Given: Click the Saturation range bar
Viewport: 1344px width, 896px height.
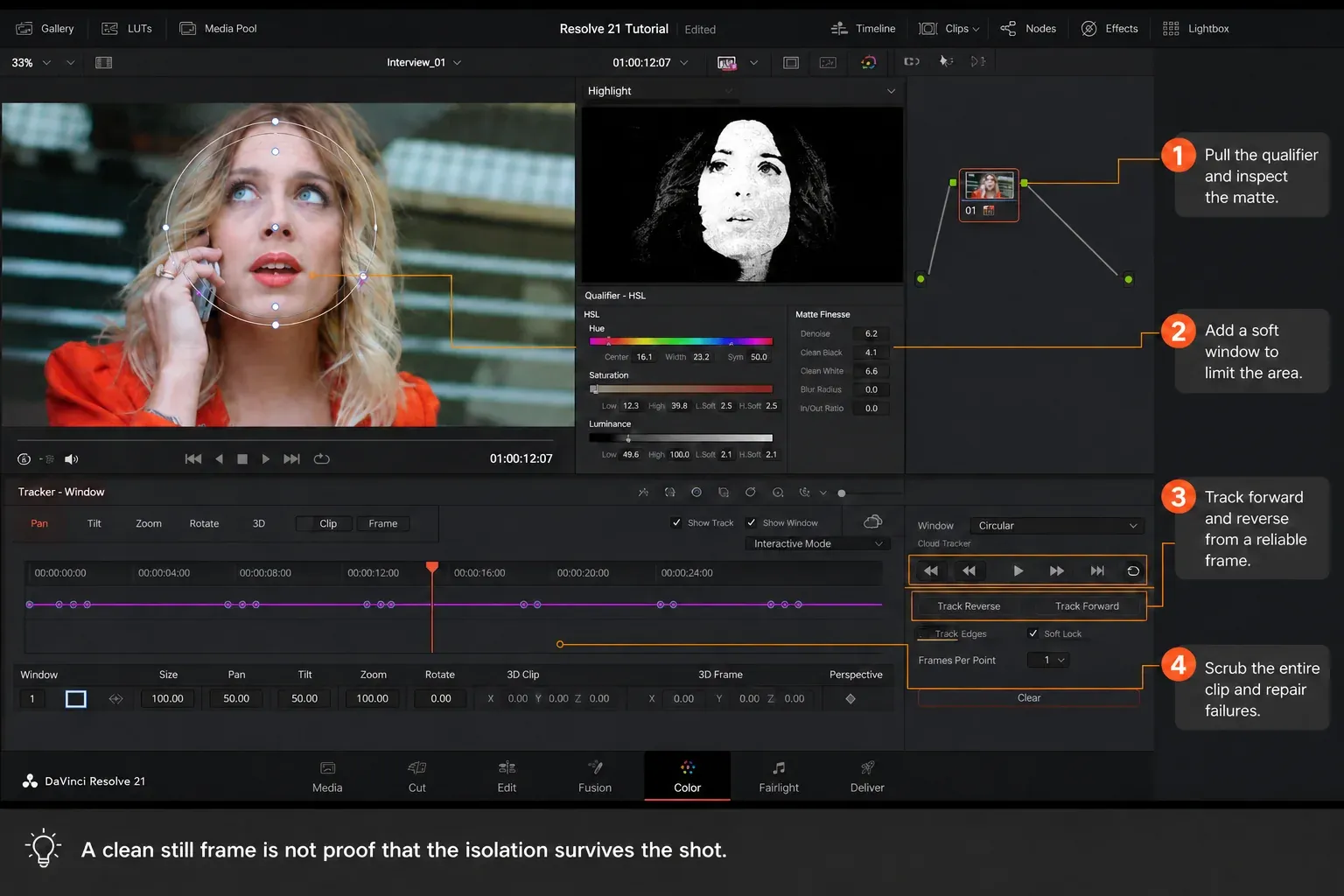Looking at the screenshot, I should pos(681,388).
